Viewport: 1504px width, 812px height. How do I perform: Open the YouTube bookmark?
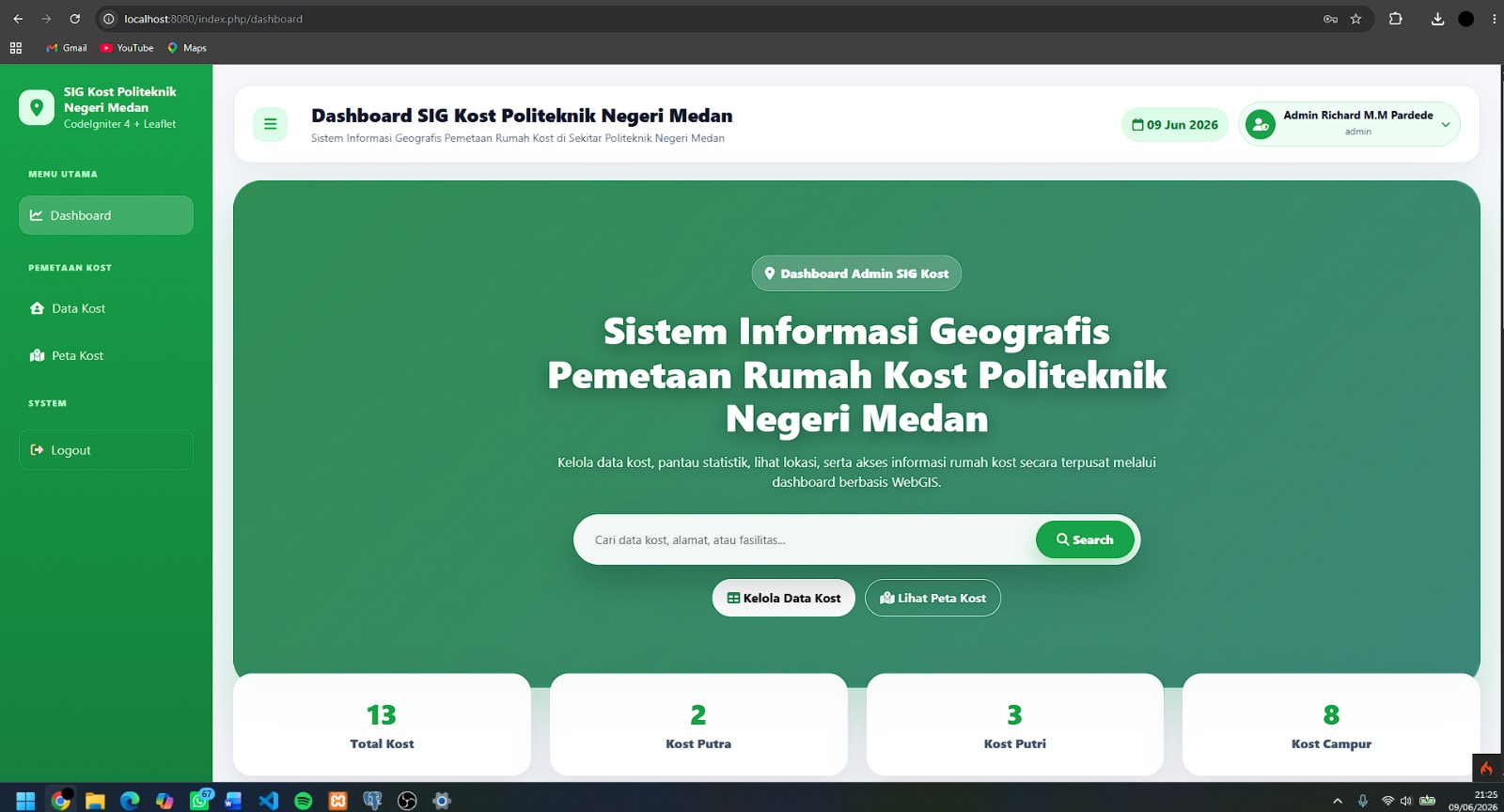click(x=127, y=48)
